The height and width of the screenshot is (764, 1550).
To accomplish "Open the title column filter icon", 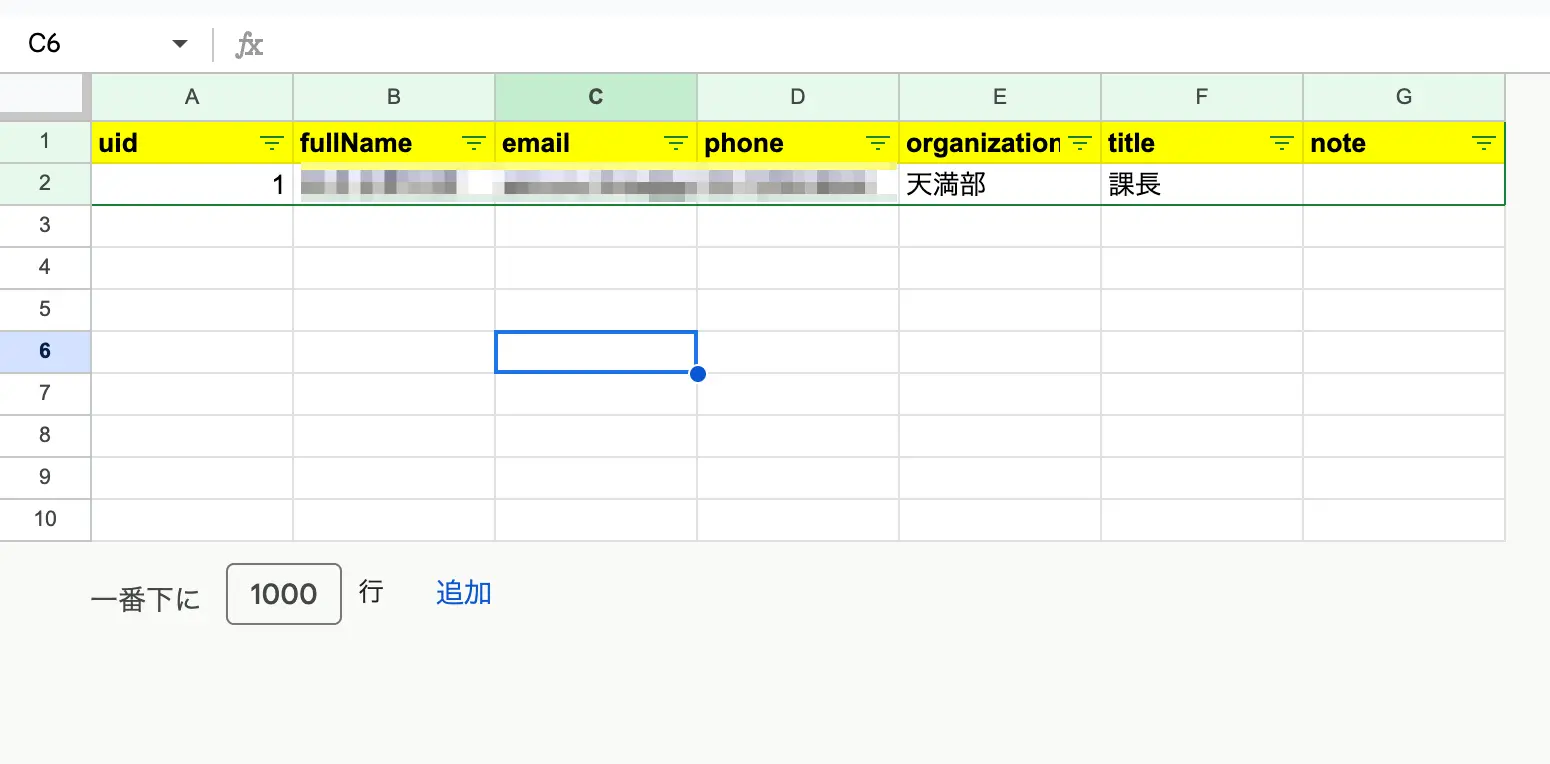I will (x=1282, y=144).
